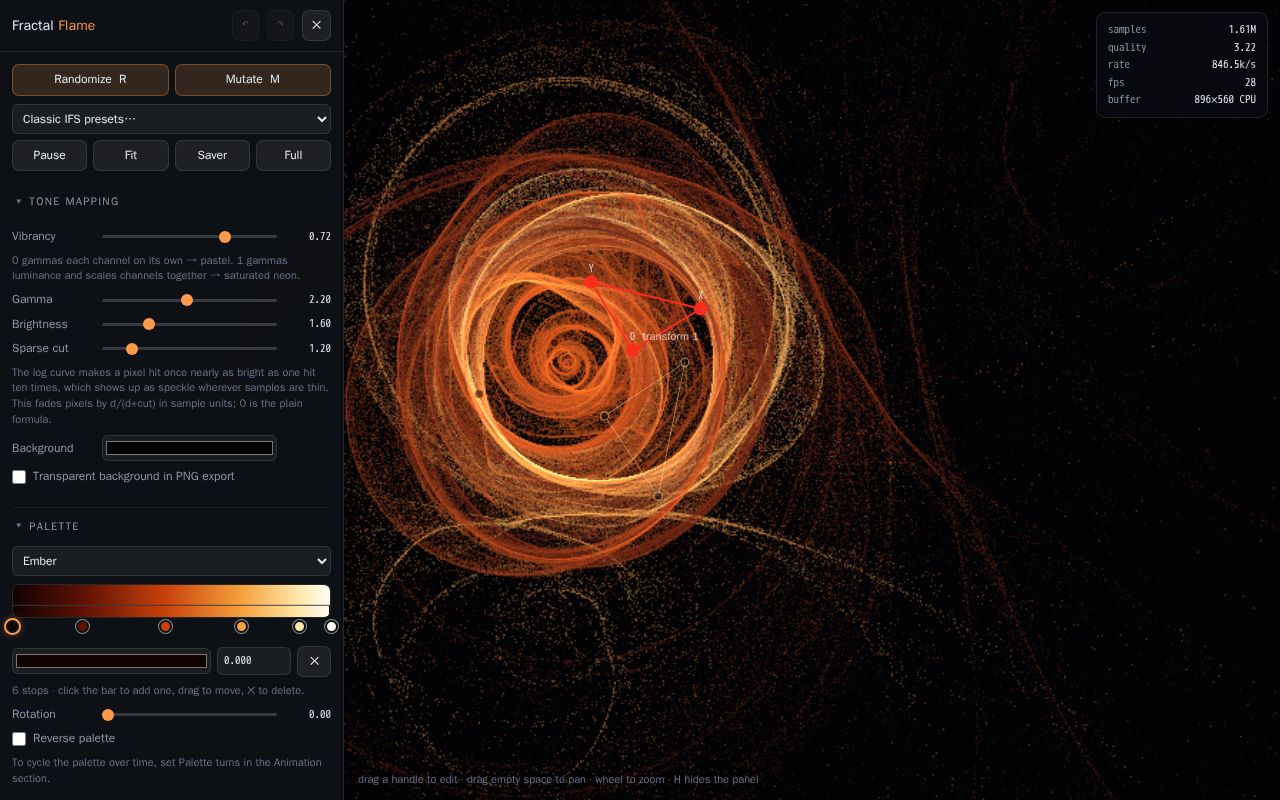Enable Transparent background in PNG export
Viewport: 1280px width, 800px height.
(x=19, y=477)
